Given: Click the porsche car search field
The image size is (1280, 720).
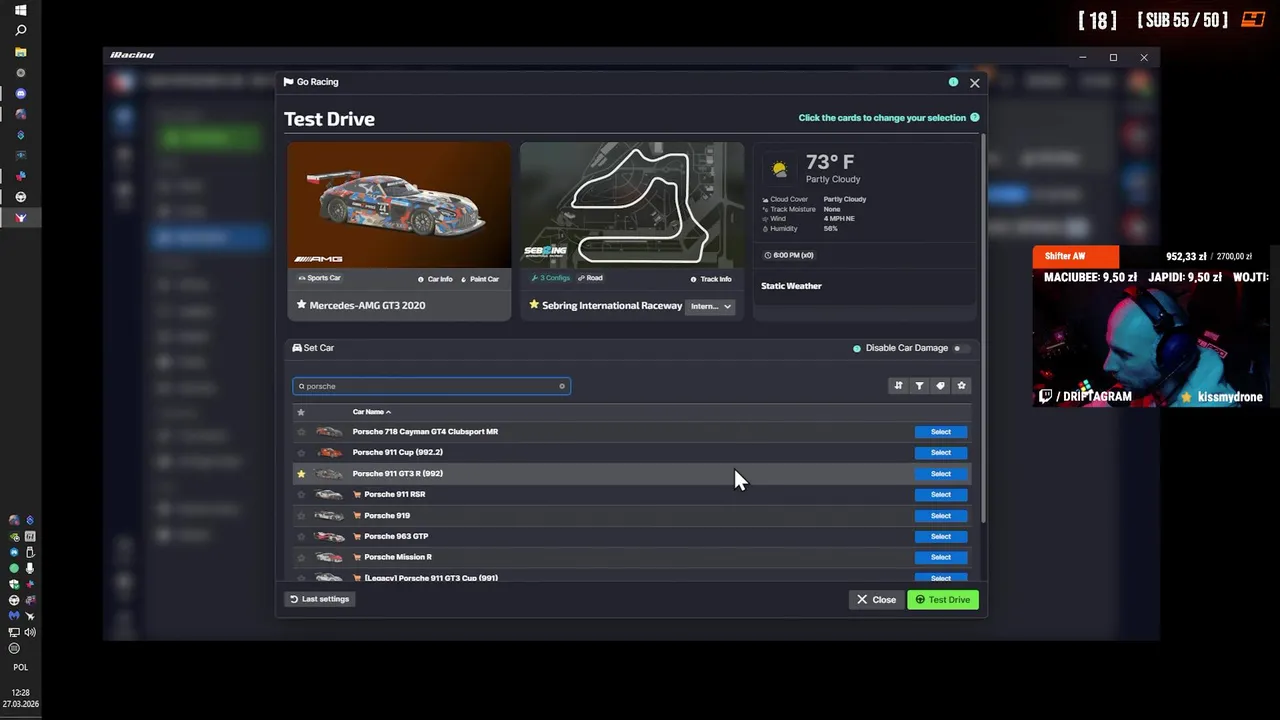Looking at the screenshot, I should point(431,386).
